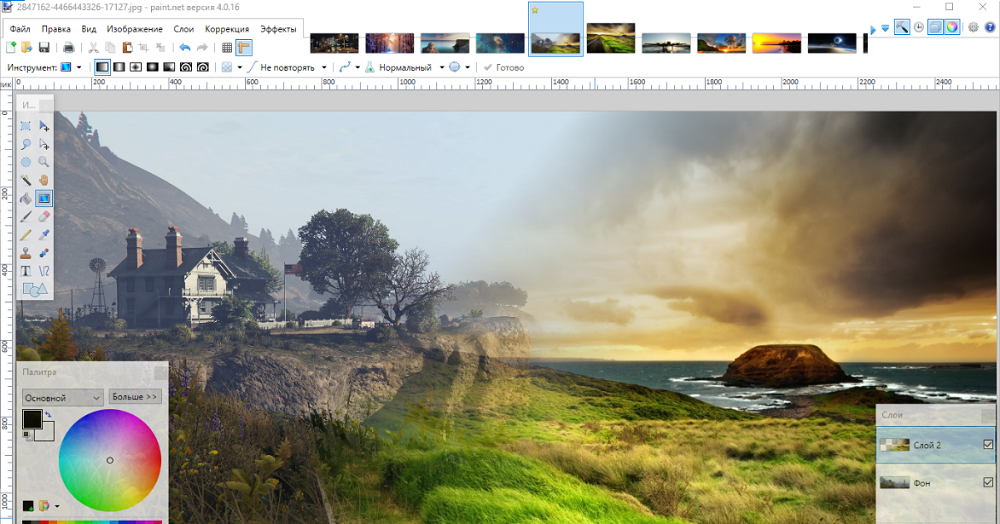Open Settings gear icon
Viewport: 1000px width, 524px height.
(x=973, y=27)
